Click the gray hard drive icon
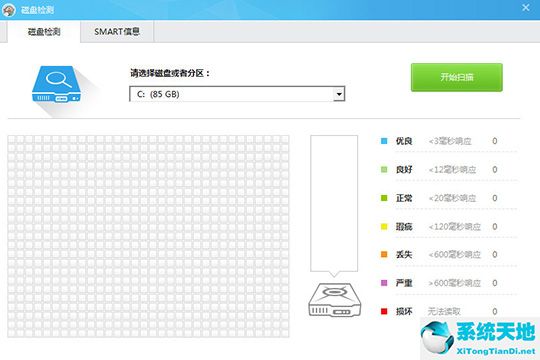This screenshot has height=360, width=540. [x=334, y=300]
